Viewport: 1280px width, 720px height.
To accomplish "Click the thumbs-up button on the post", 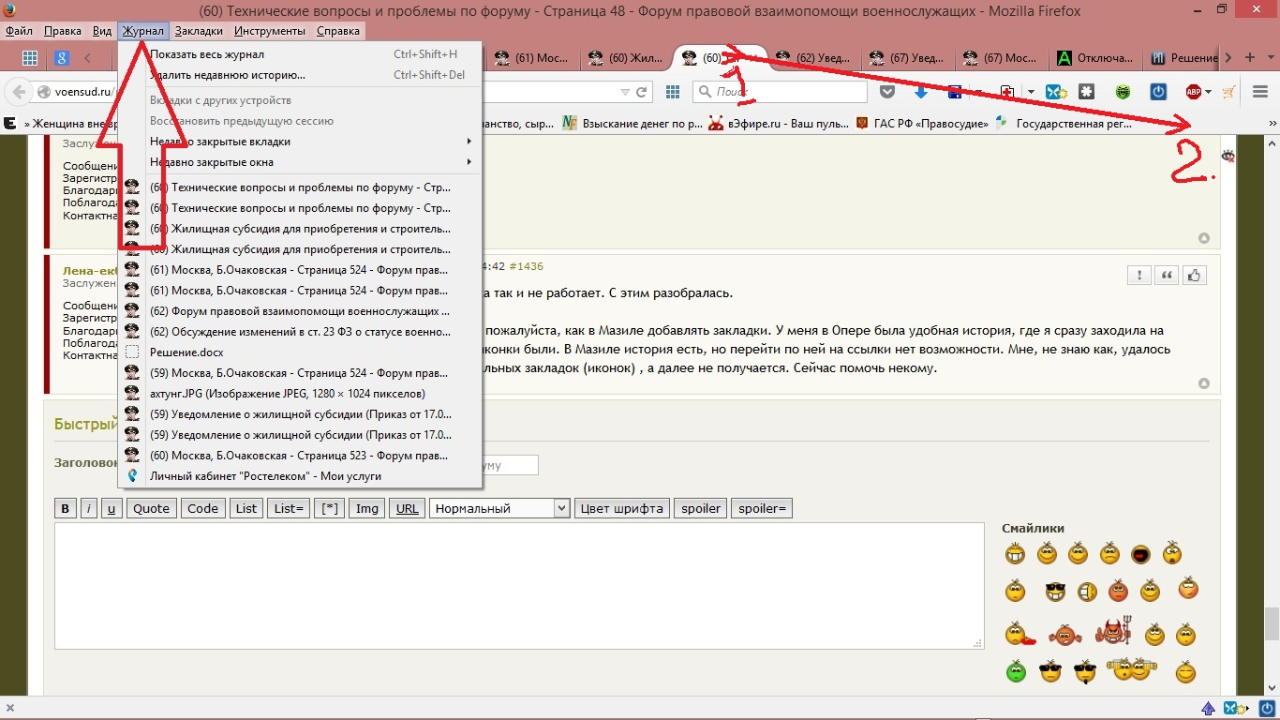I will point(1194,276).
